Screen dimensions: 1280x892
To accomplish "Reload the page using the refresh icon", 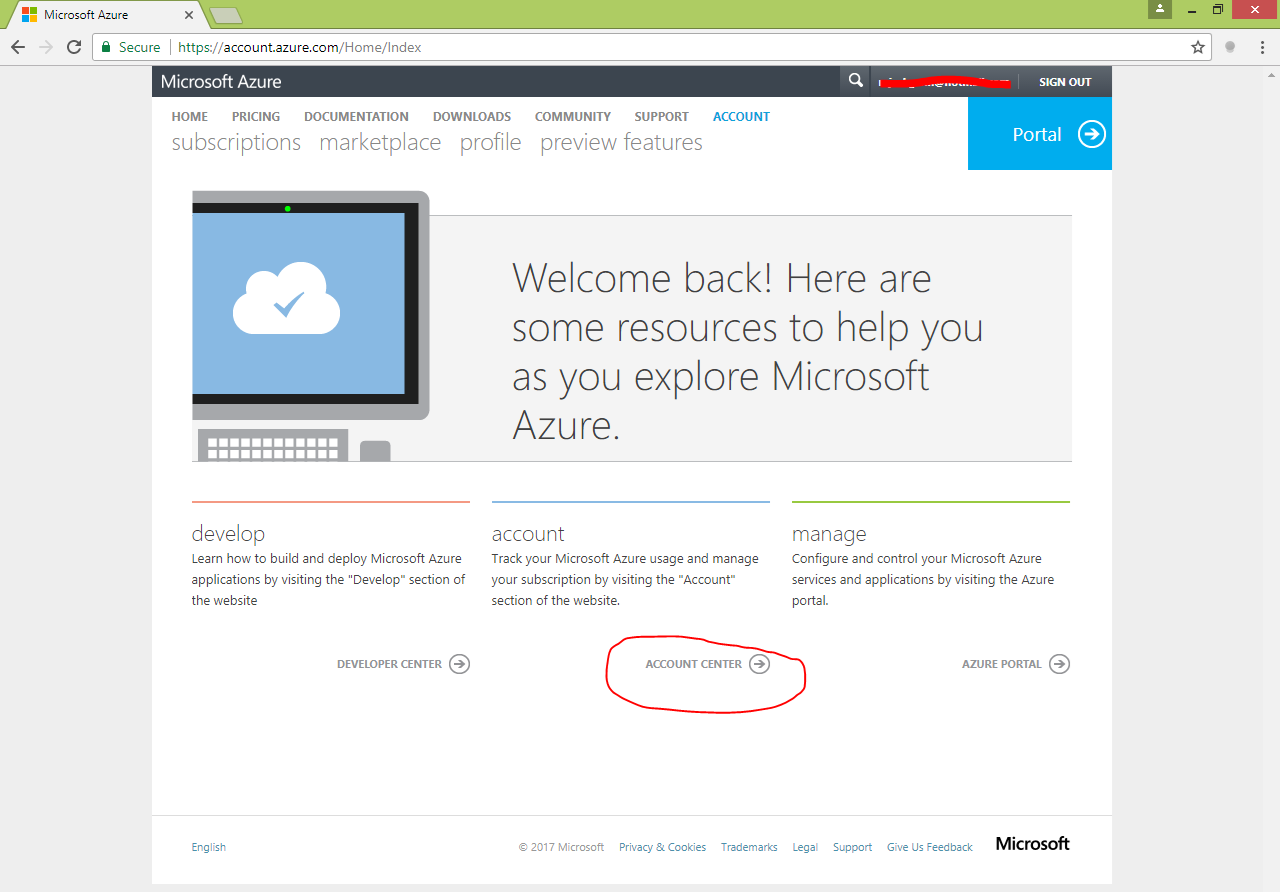I will tap(73, 46).
